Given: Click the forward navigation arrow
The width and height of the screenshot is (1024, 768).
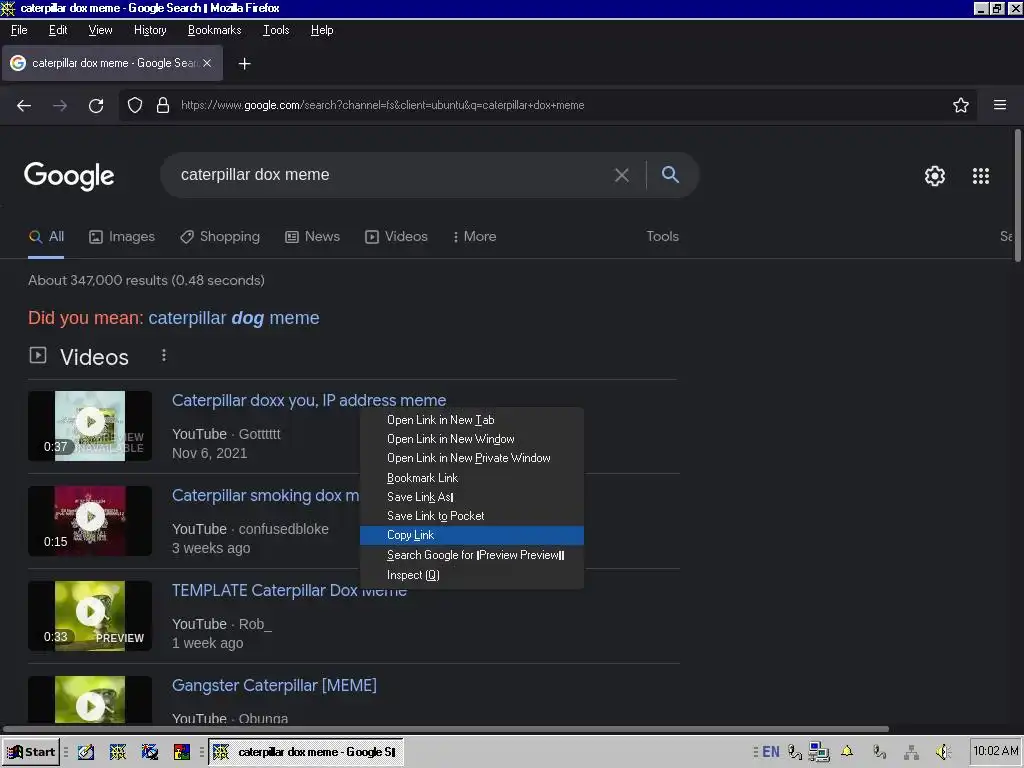Looking at the screenshot, I should [60, 105].
